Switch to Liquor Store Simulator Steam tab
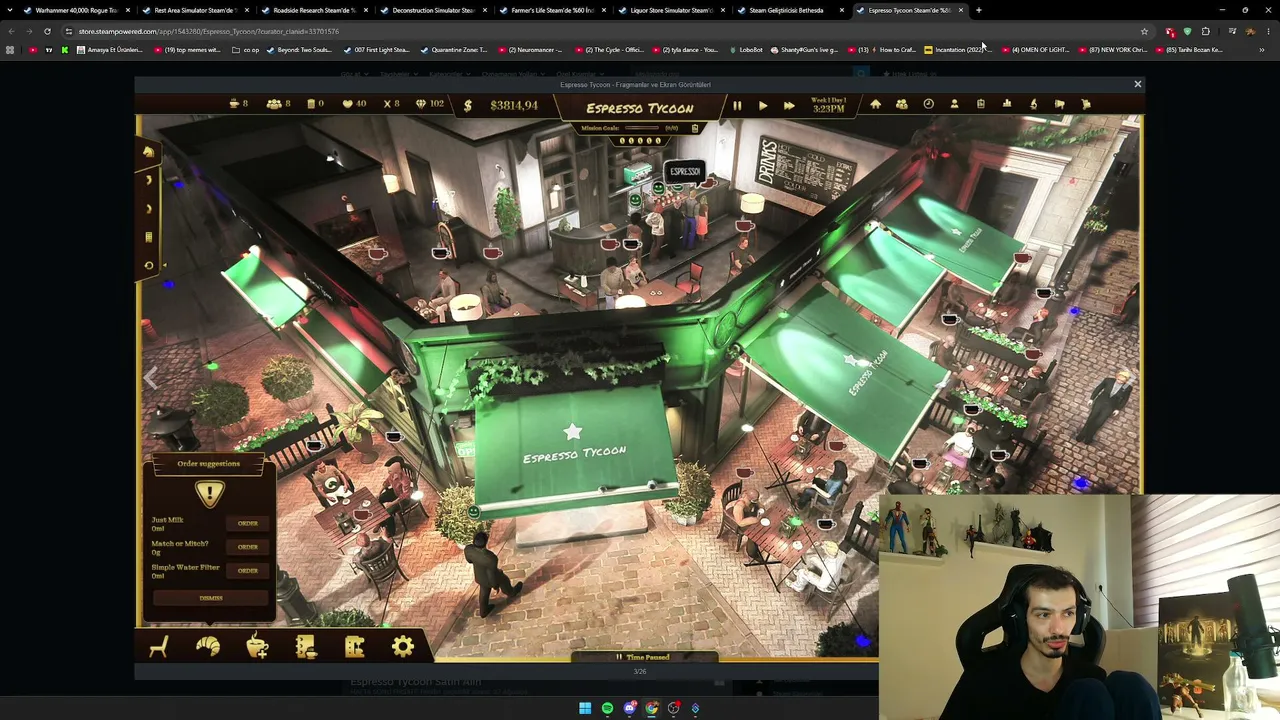The height and width of the screenshot is (720, 1280). click(670, 10)
